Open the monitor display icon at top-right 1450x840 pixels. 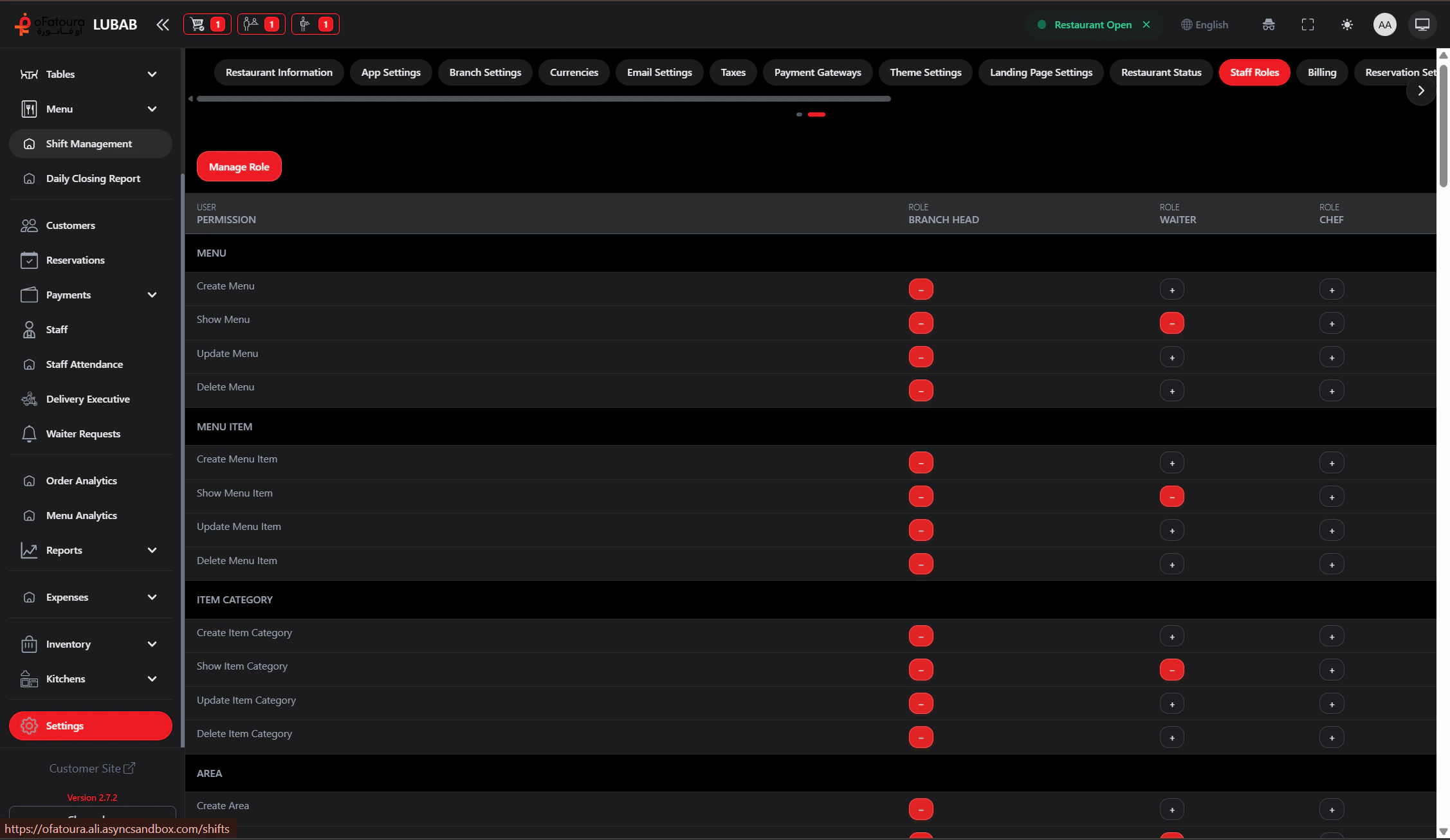click(1422, 24)
